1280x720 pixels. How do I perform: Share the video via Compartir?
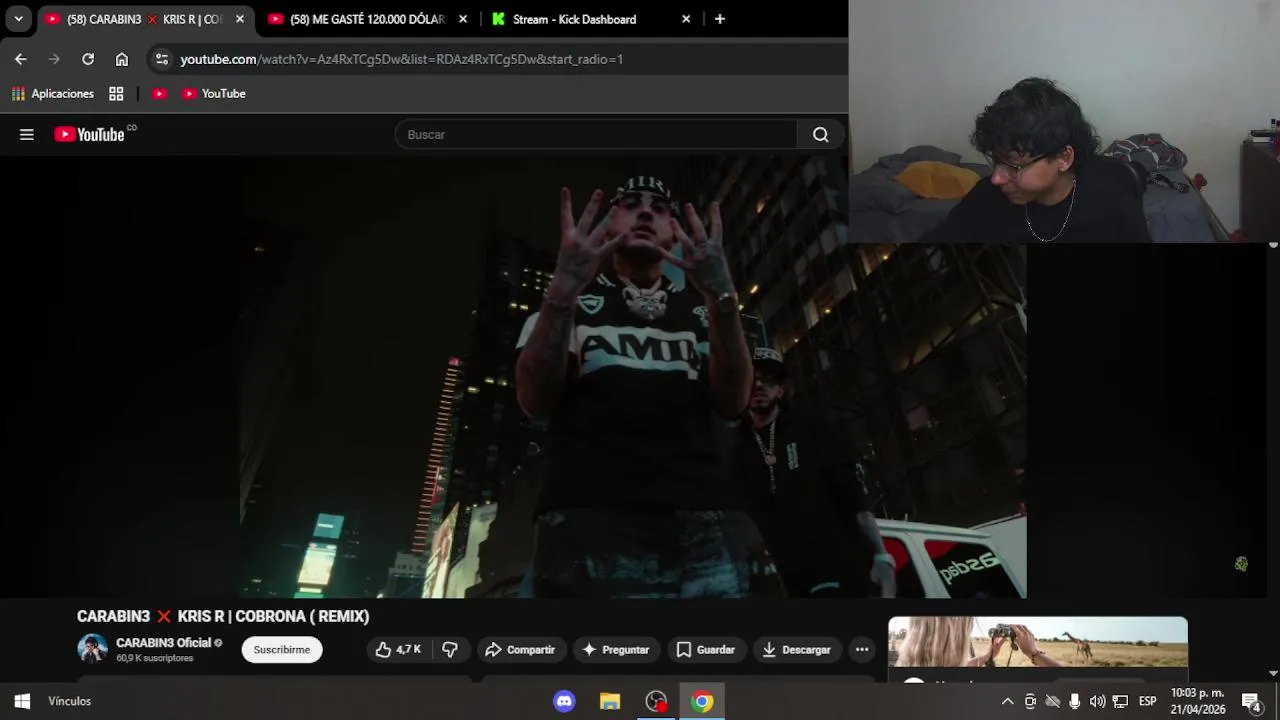pos(520,649)
